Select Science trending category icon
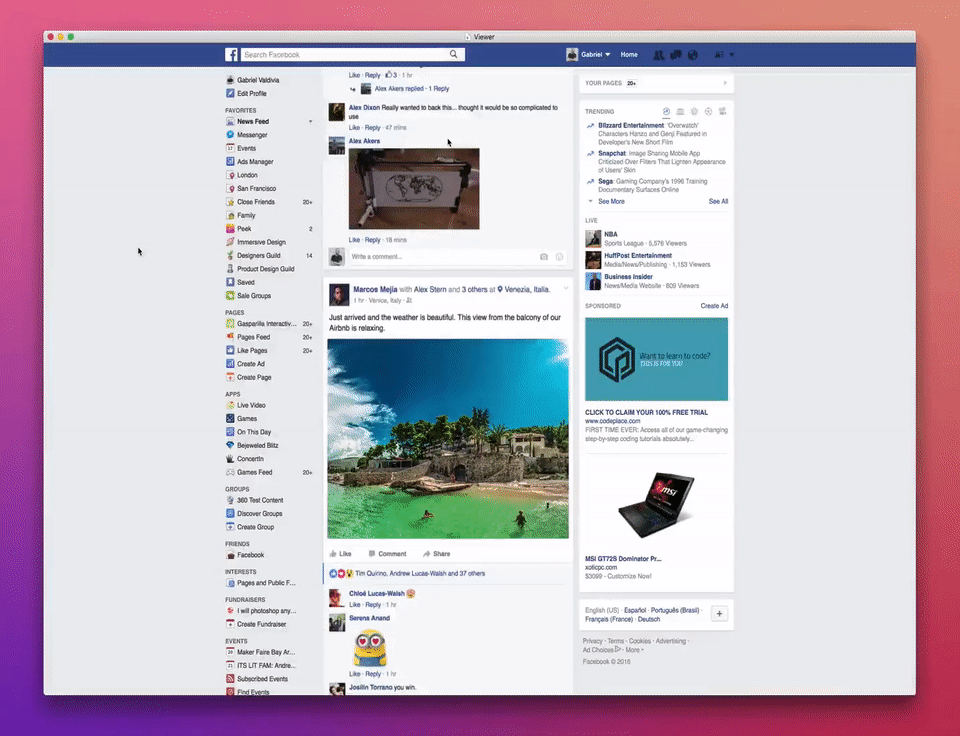Viewport: 960px width, 736px height. [x=694, y=111]
